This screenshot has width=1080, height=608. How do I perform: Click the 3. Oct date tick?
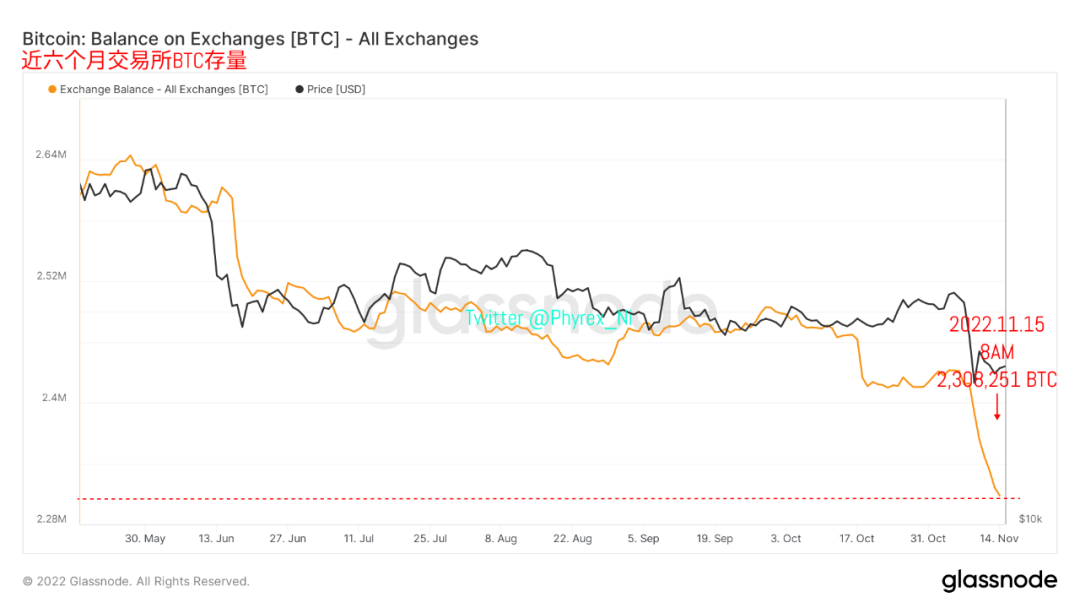[786, 538]
